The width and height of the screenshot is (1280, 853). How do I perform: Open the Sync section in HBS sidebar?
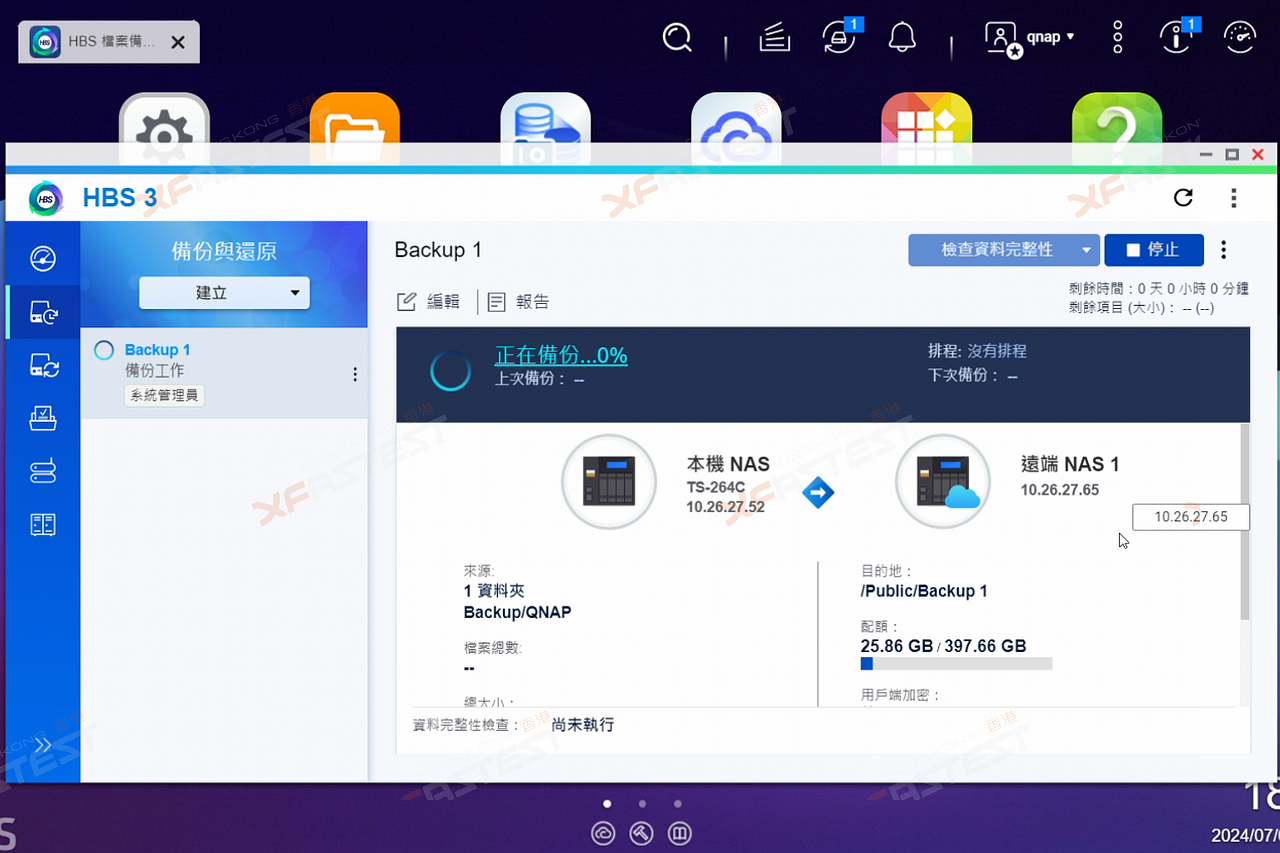tap(43, 365)
